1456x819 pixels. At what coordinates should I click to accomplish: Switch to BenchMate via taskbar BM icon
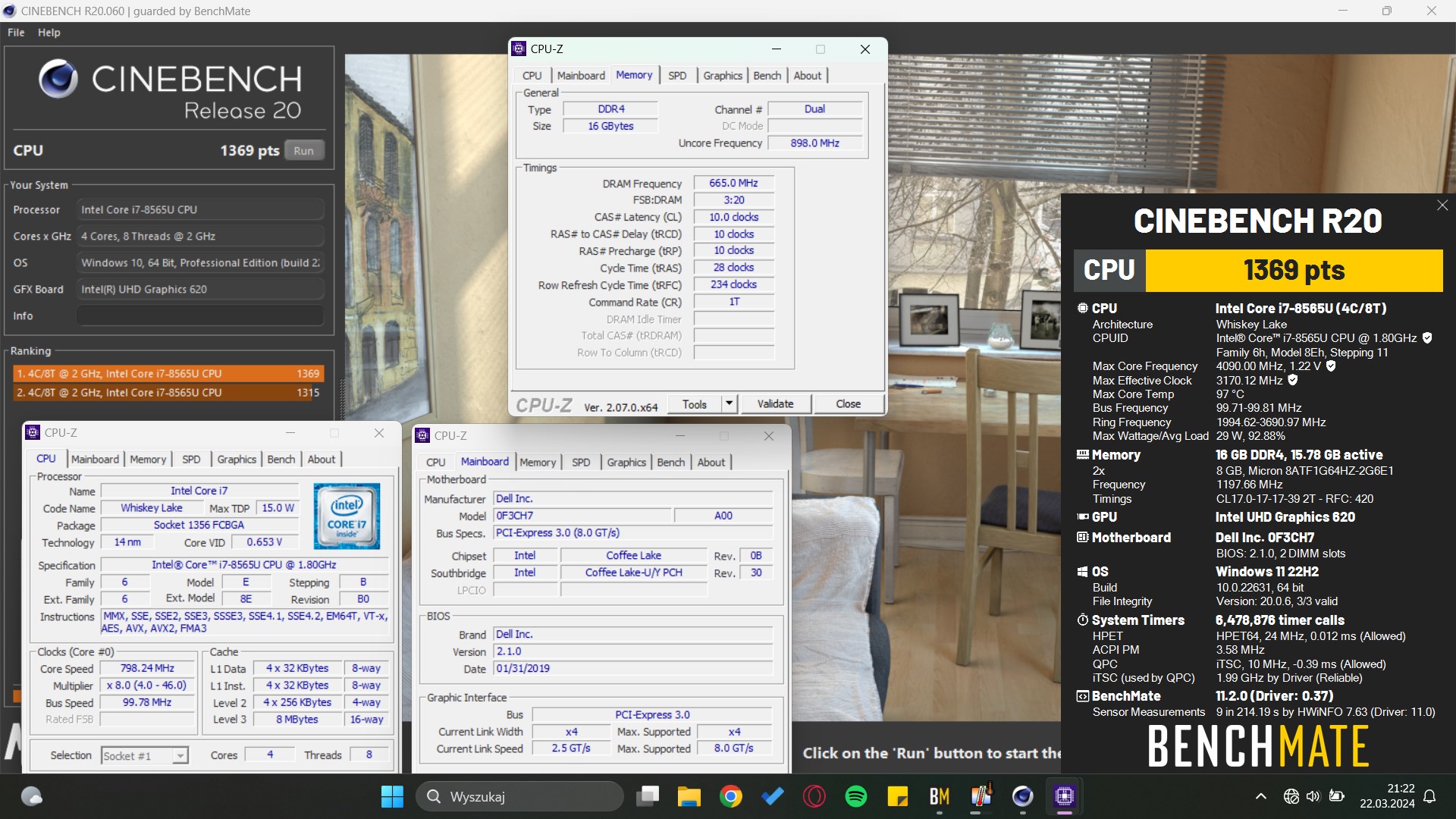(940, 796)
